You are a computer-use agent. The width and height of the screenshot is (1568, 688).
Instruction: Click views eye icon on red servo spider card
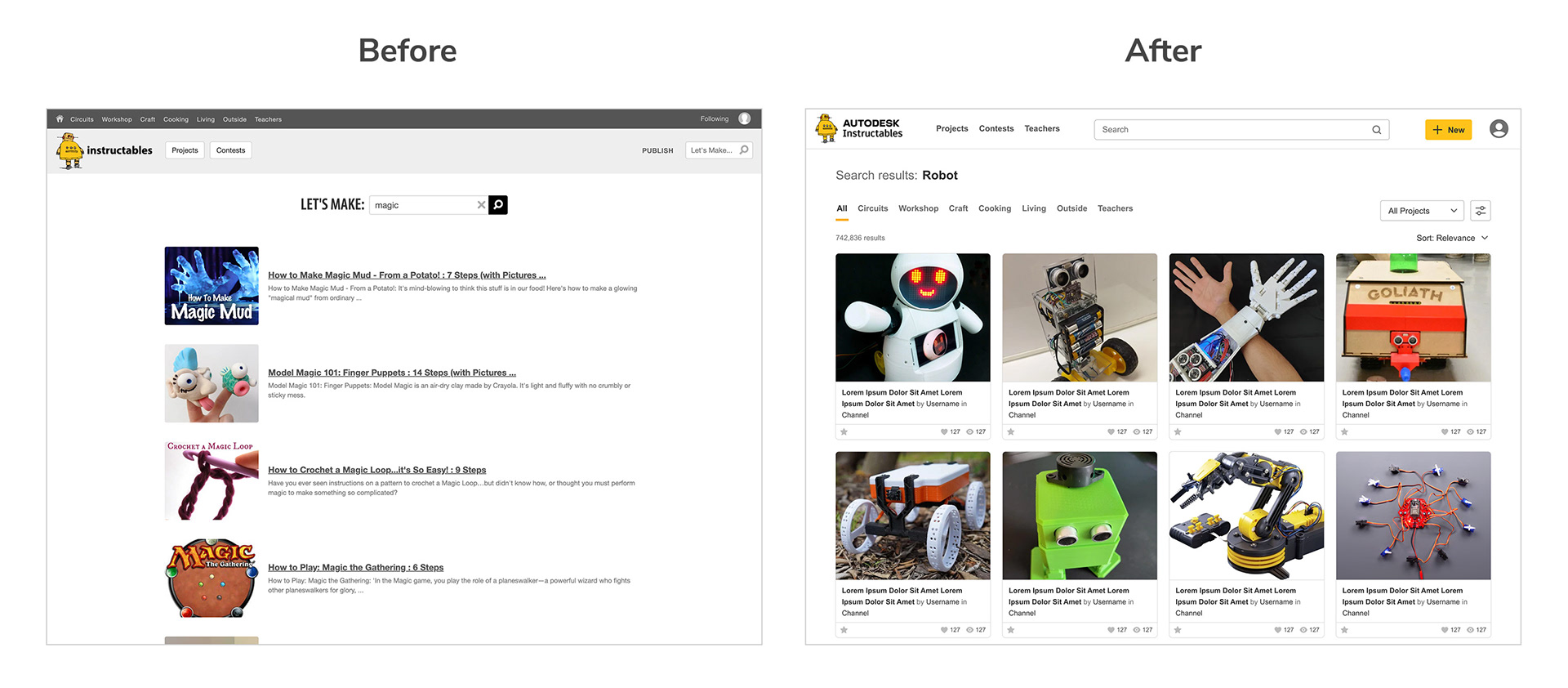tap(1470, 630)
